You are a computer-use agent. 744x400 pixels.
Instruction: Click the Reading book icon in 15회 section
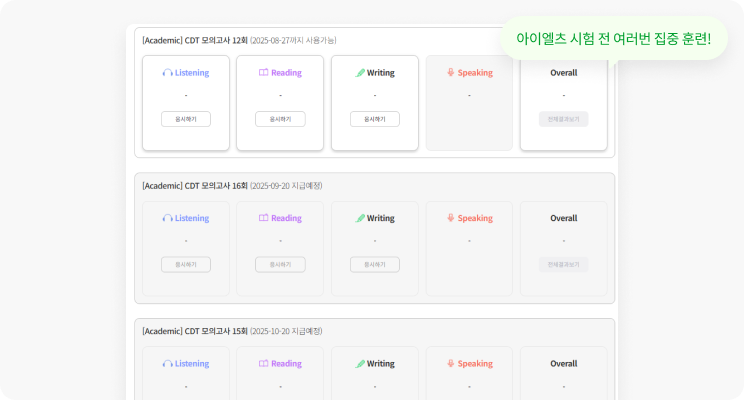pos(263,363)
